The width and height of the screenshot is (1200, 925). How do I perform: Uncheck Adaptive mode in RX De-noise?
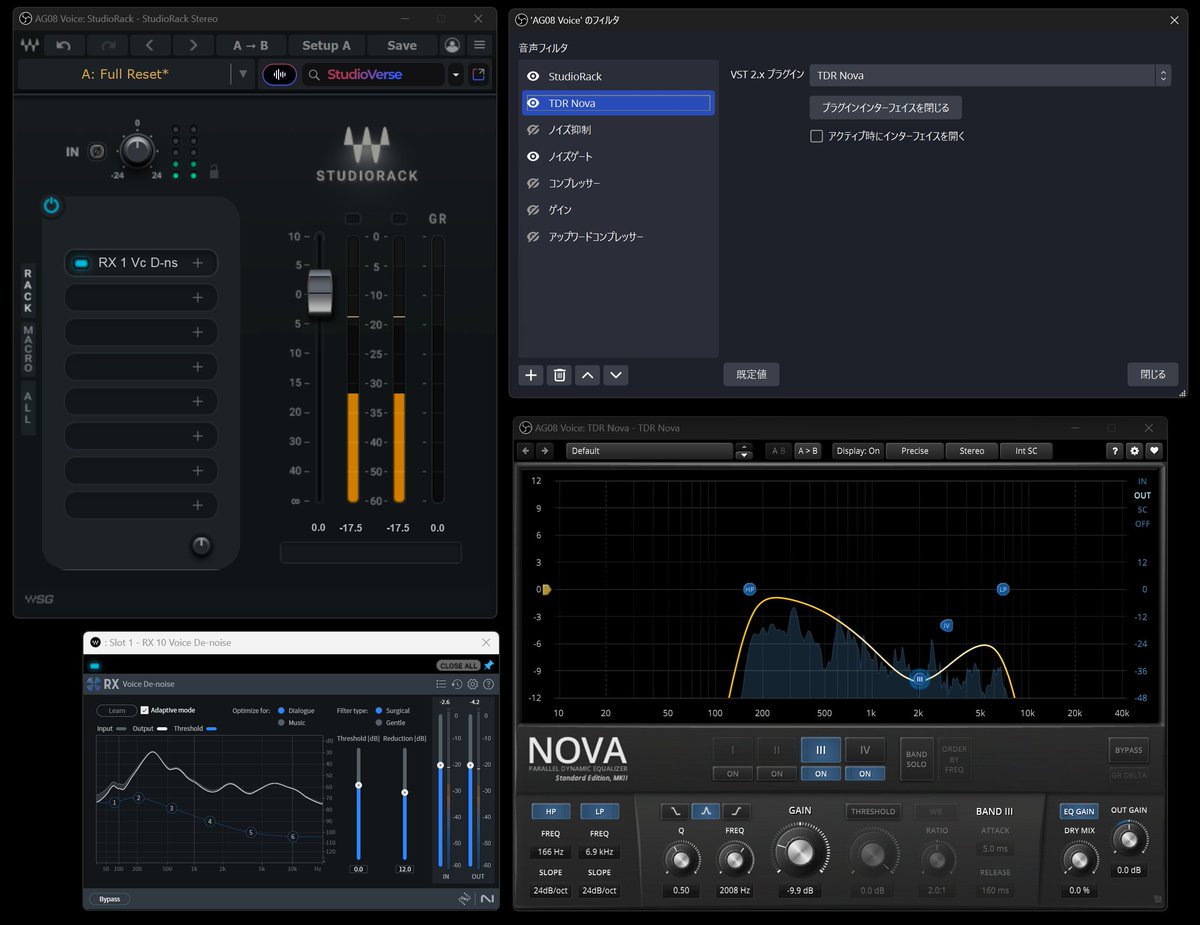[x=144, y=710]
